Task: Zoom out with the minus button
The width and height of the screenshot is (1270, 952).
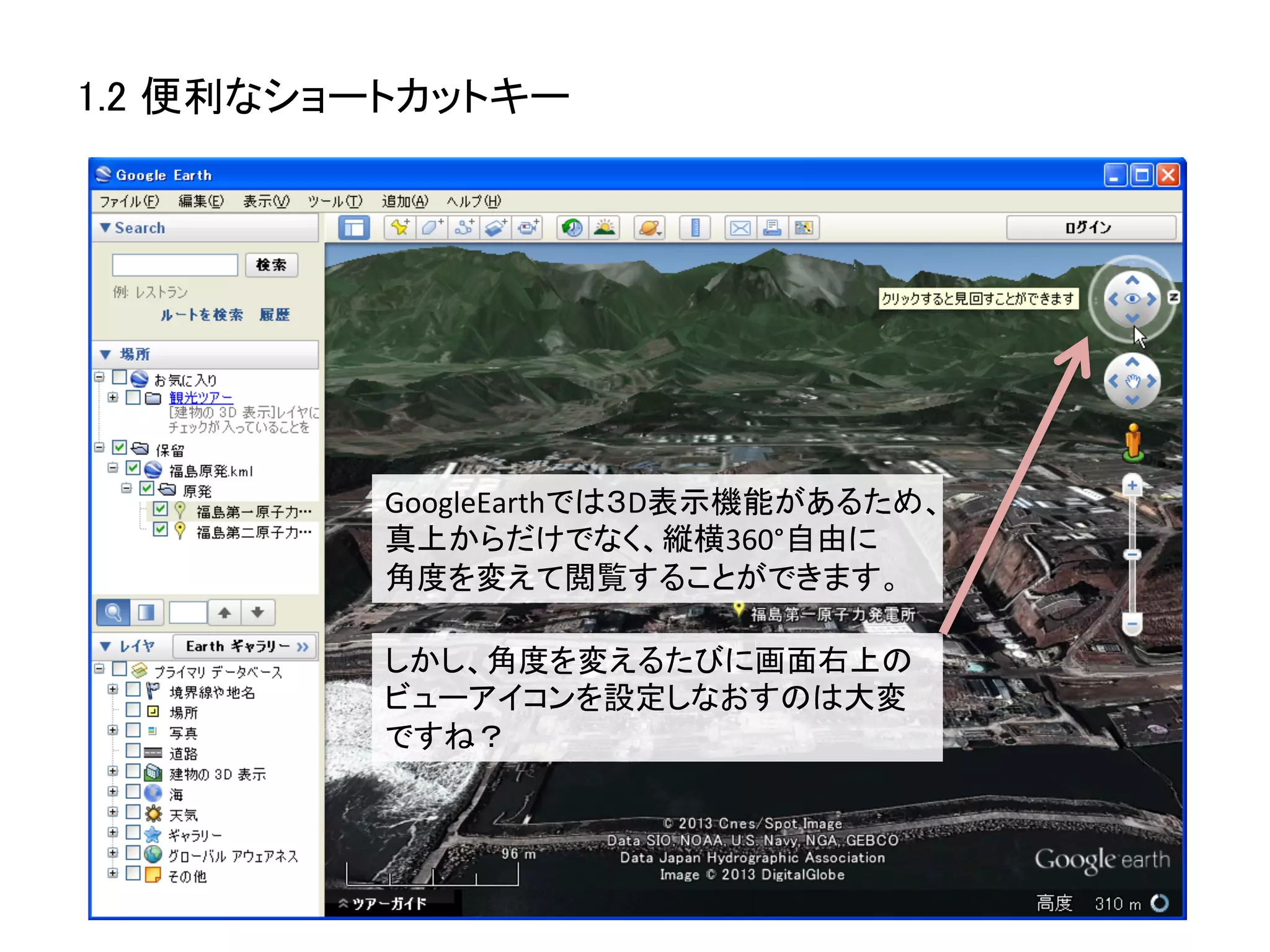Action: 1132,624
